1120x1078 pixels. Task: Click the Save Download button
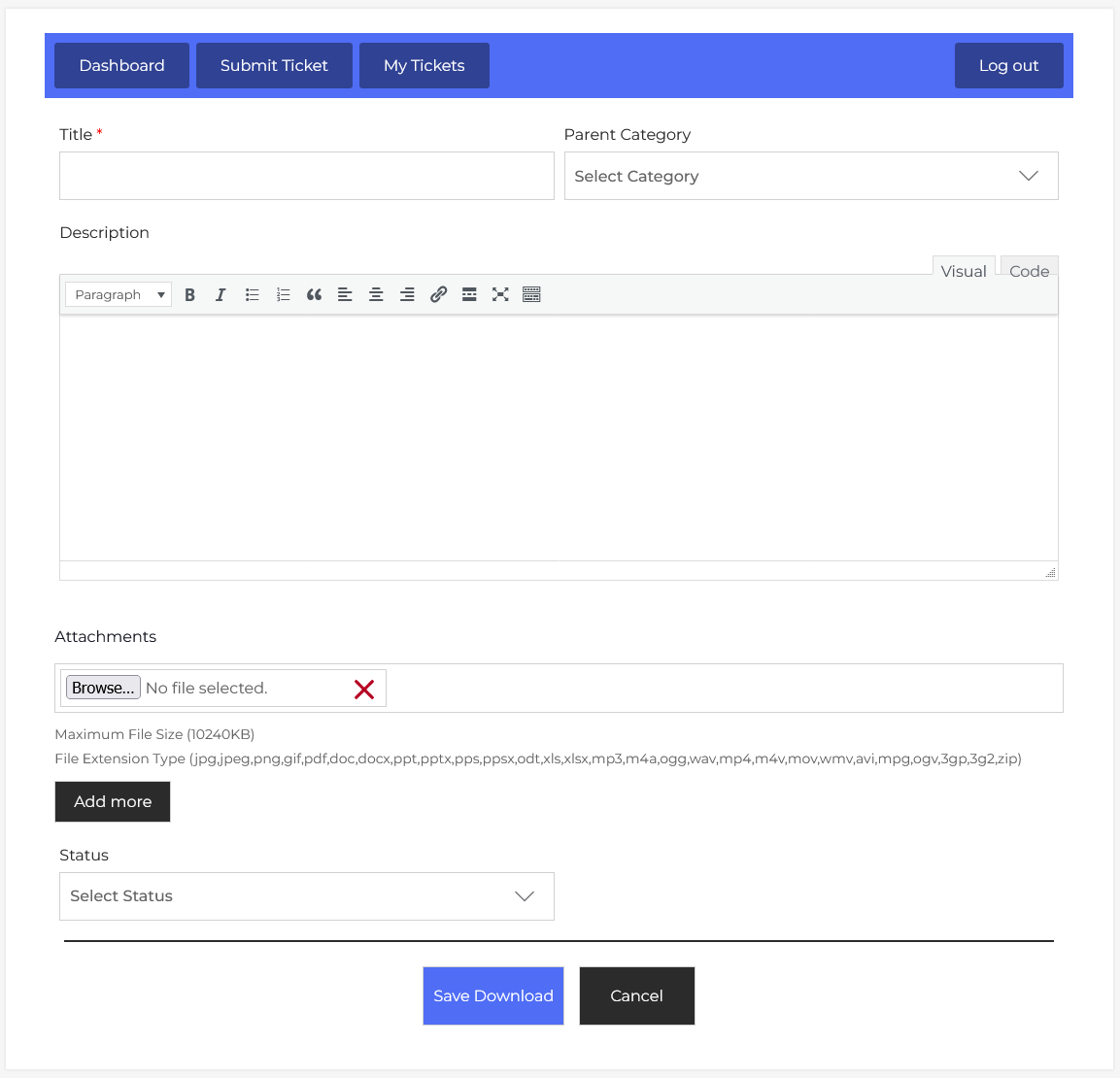(x=493, y=995)
